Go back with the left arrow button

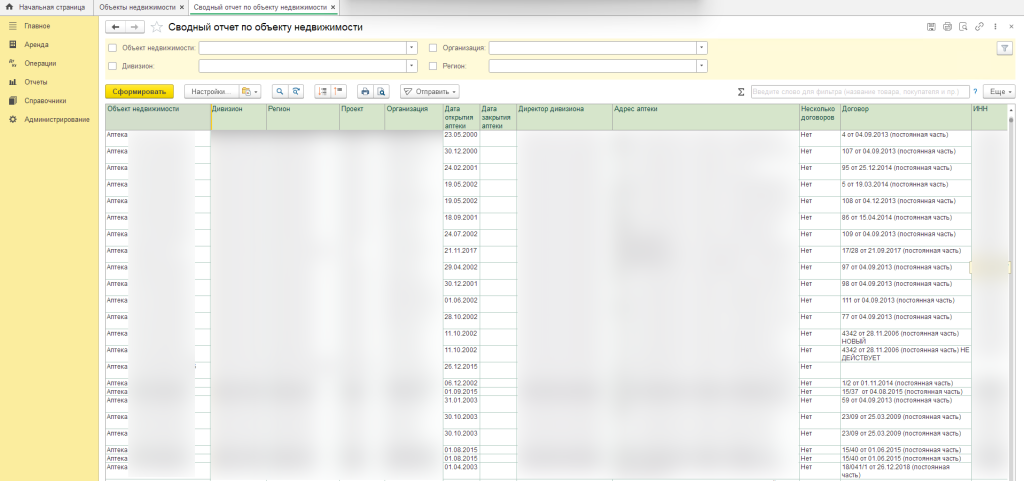point(116,27)
